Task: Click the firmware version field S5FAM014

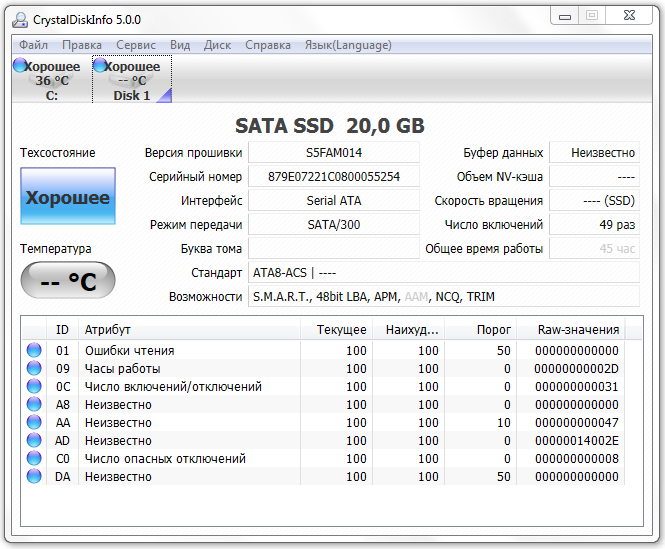Action: 334,153
